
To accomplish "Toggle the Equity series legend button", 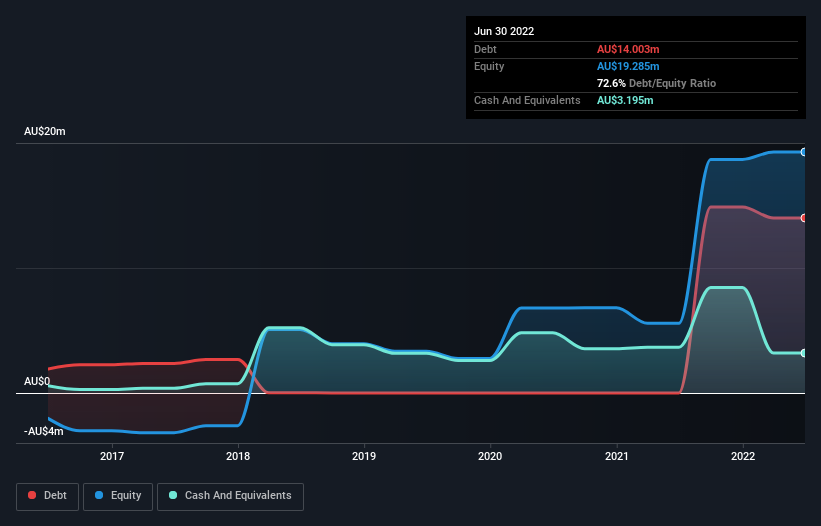I will pyautogui.click(x=118, y=496).
